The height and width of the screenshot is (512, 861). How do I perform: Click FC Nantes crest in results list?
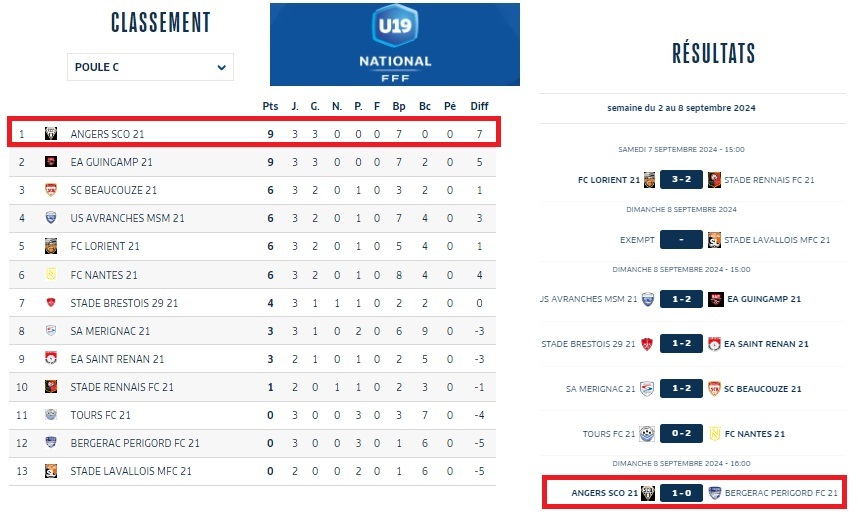coord(714,434)
